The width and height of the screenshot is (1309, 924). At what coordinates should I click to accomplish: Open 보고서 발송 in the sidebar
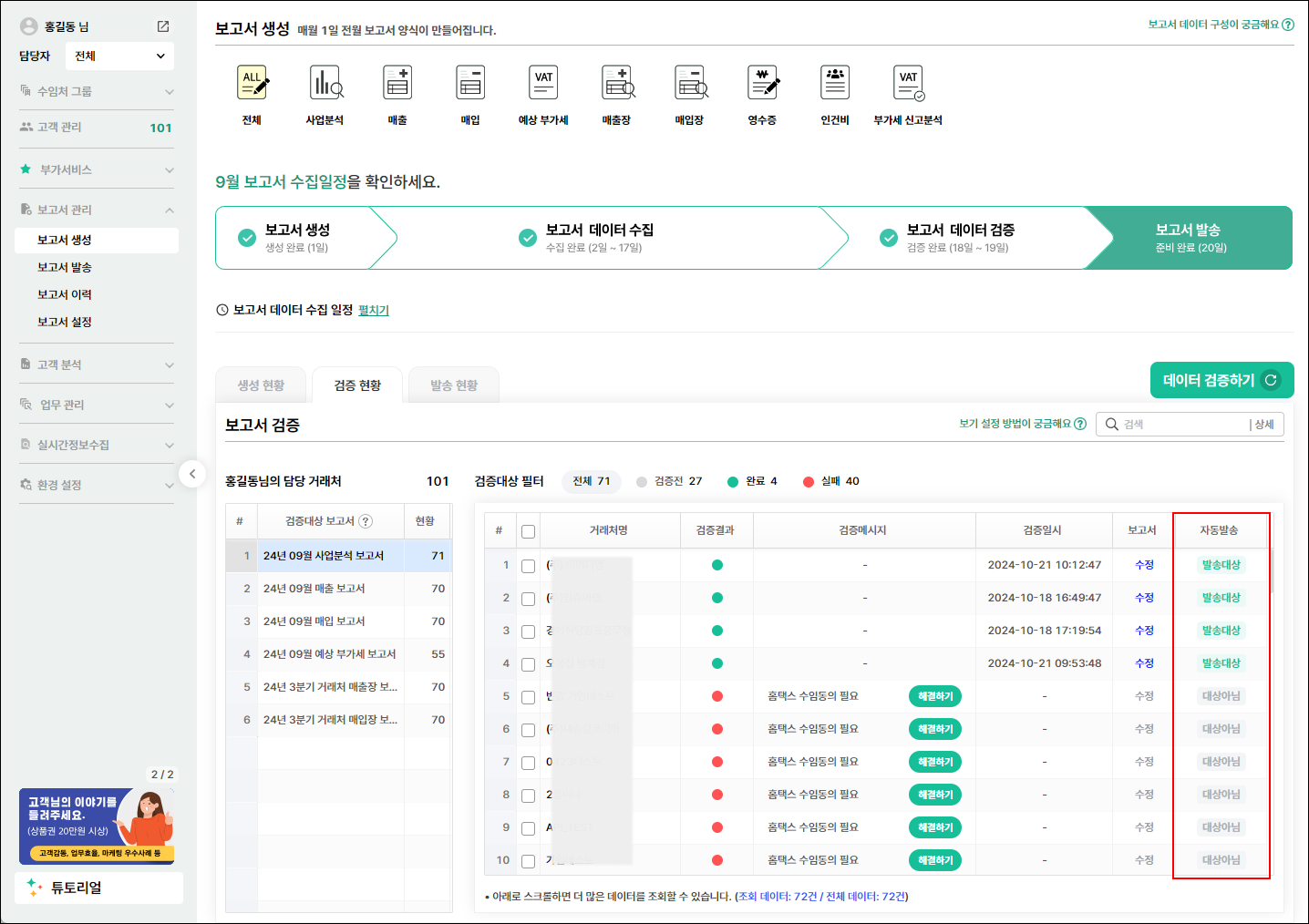click(x=65, y=267)
